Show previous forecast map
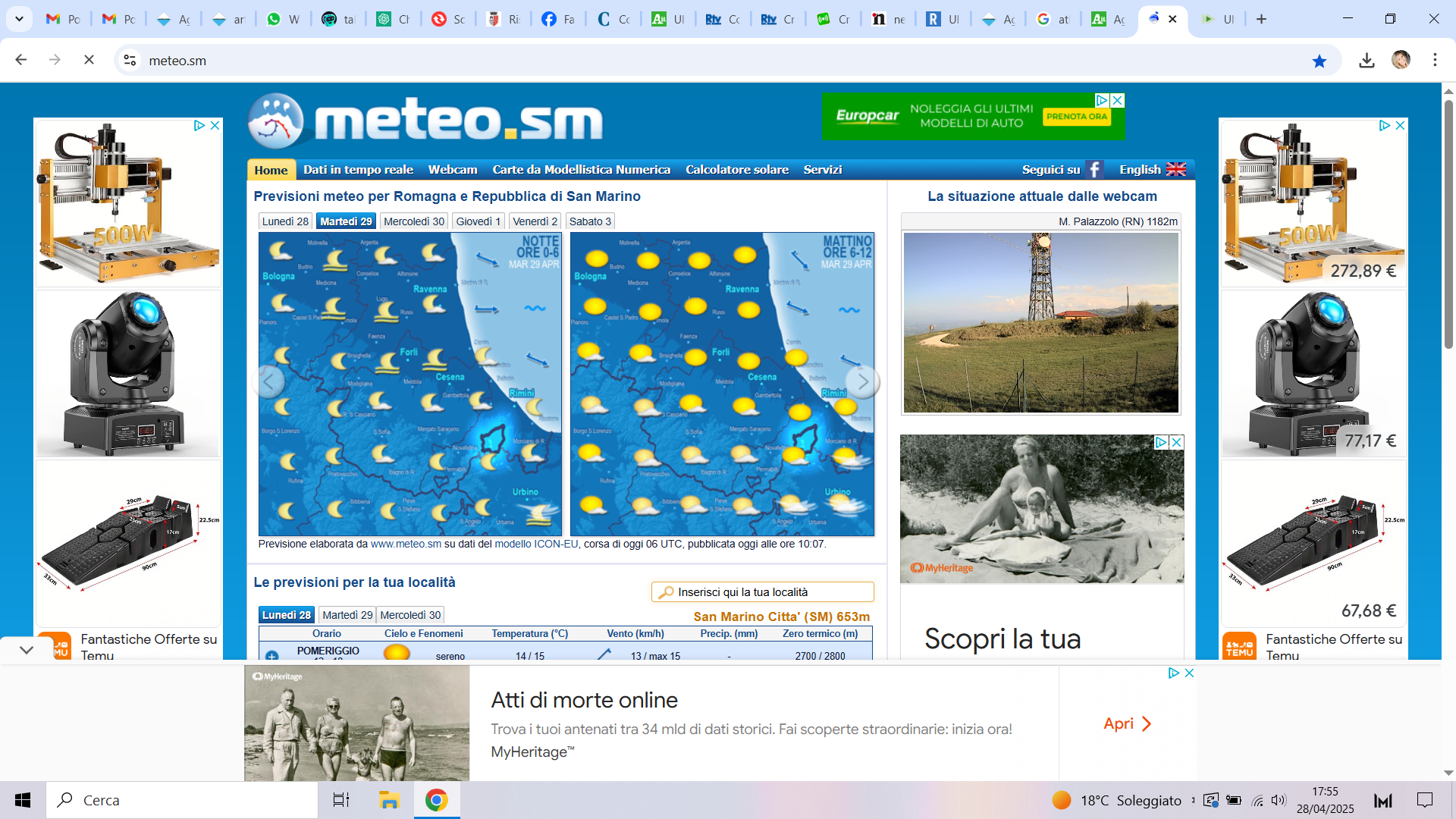 [x=268, y=381]
